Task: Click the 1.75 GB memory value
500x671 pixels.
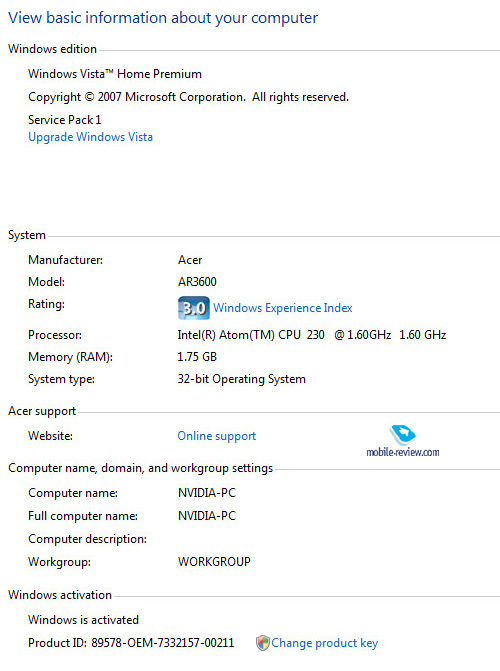Action: point(197,356)
